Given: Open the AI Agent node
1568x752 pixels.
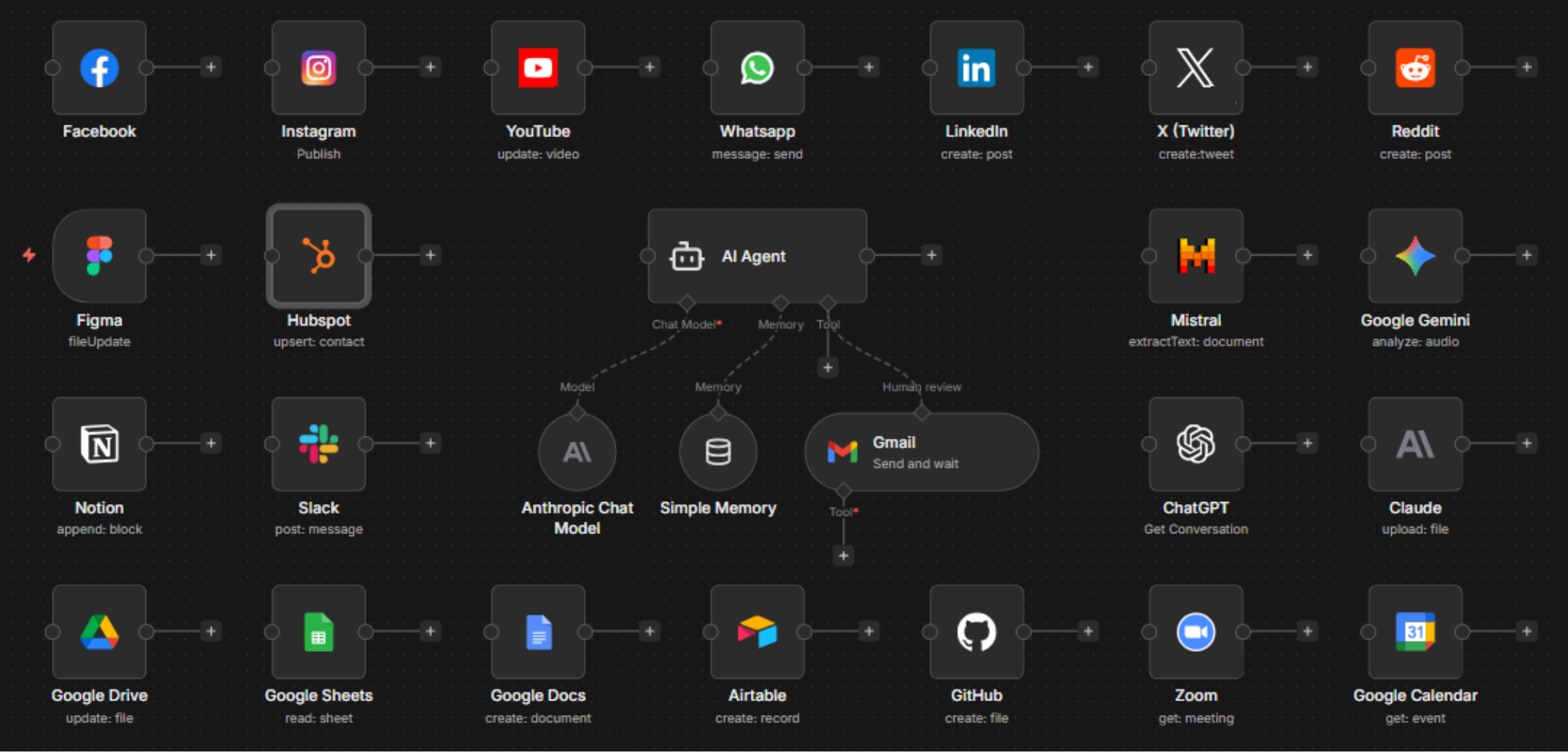Looking at the screenshot, I should click(x=756, y=256).
